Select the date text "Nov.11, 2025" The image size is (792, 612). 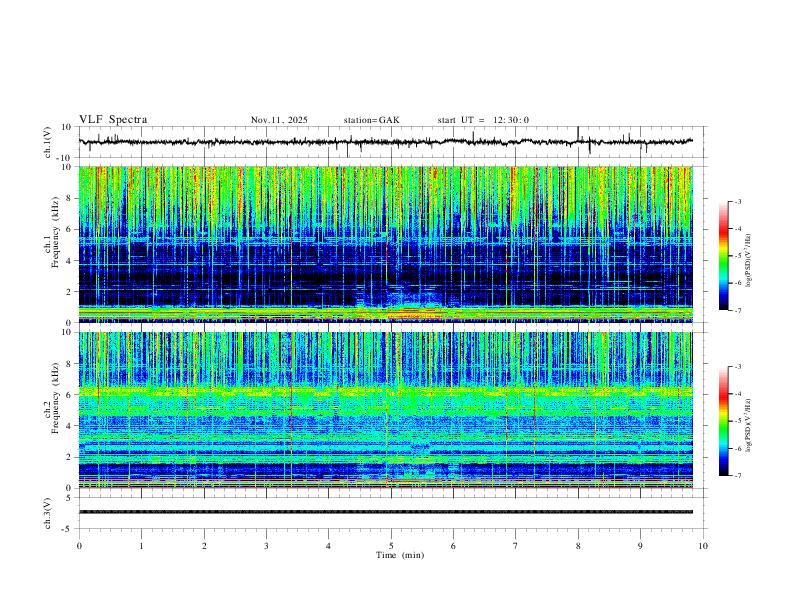coord(279,120)
